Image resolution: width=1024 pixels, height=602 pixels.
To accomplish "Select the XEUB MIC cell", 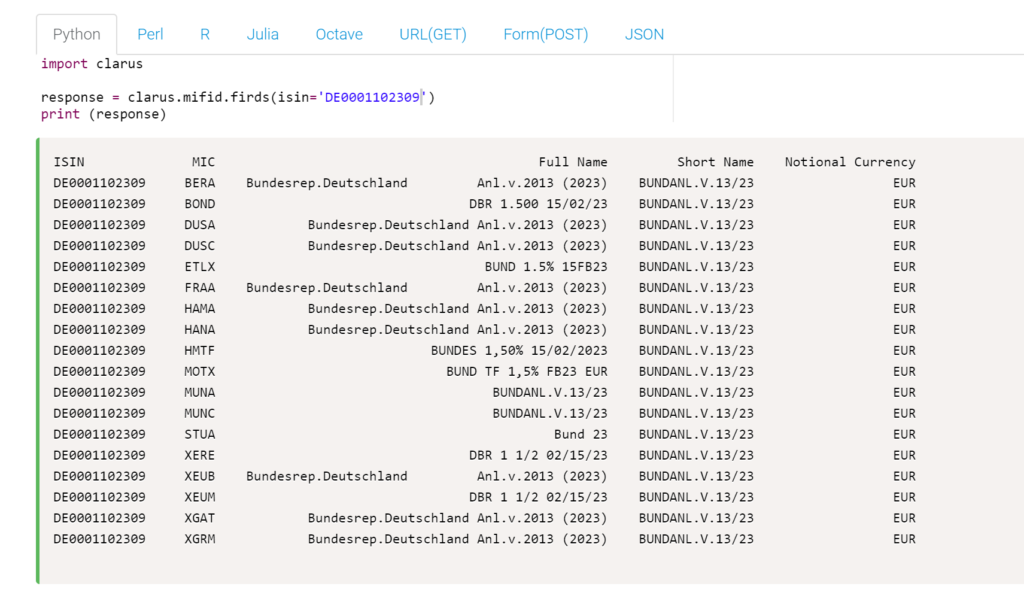I will [x=199, y=476].
